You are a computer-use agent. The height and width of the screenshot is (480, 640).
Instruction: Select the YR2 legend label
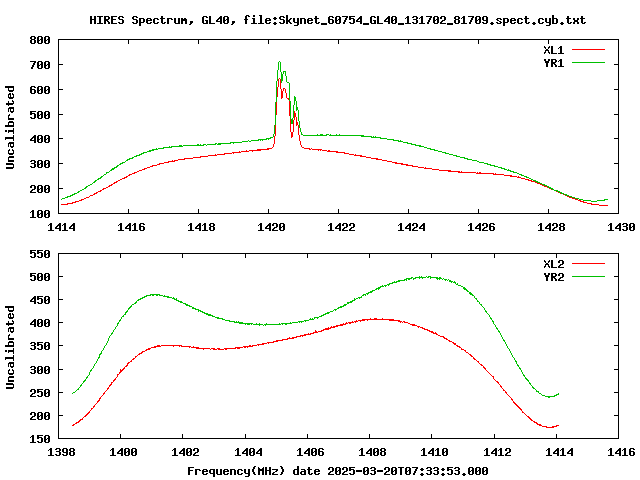[553, 277]
